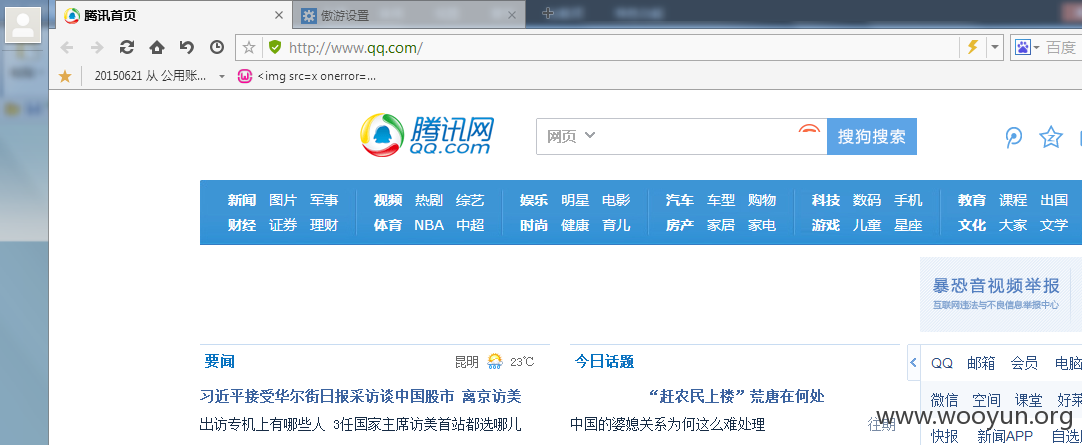The height and width of the screenshot is (445, 1082).
Task: Open the 微信 link
Action: click(944, 400)
